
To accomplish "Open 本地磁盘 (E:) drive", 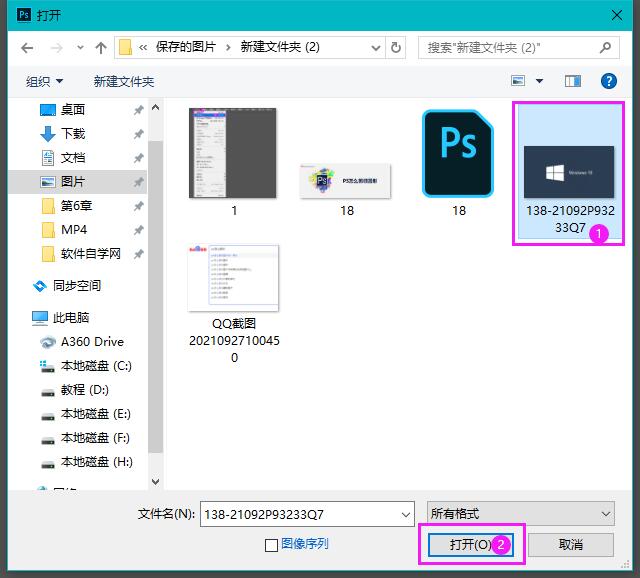I will click(x=96, y=414).
